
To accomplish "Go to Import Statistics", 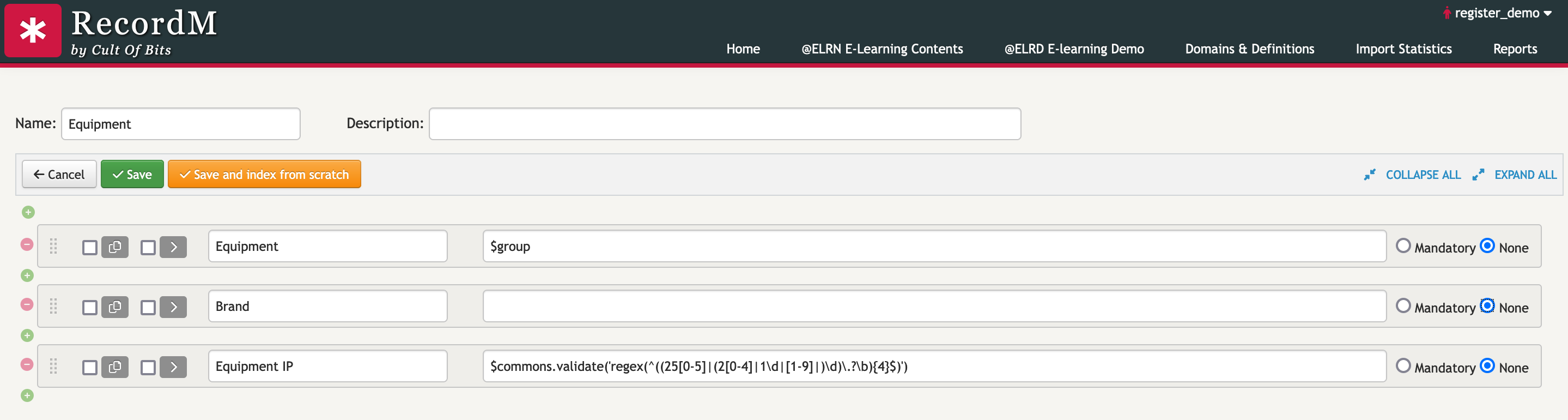I will pos(1403,49).
